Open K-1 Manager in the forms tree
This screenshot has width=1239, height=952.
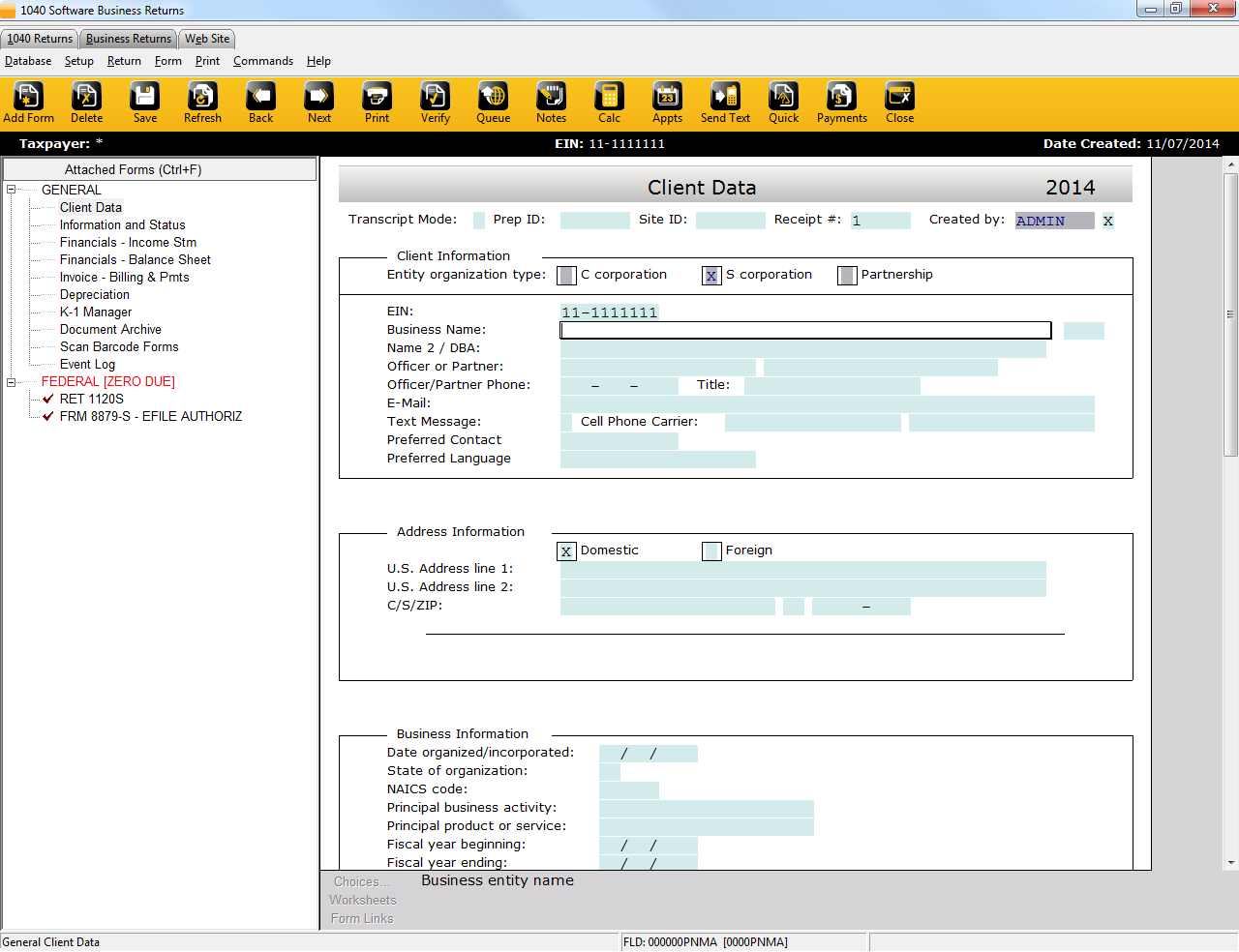pos(96,312)
